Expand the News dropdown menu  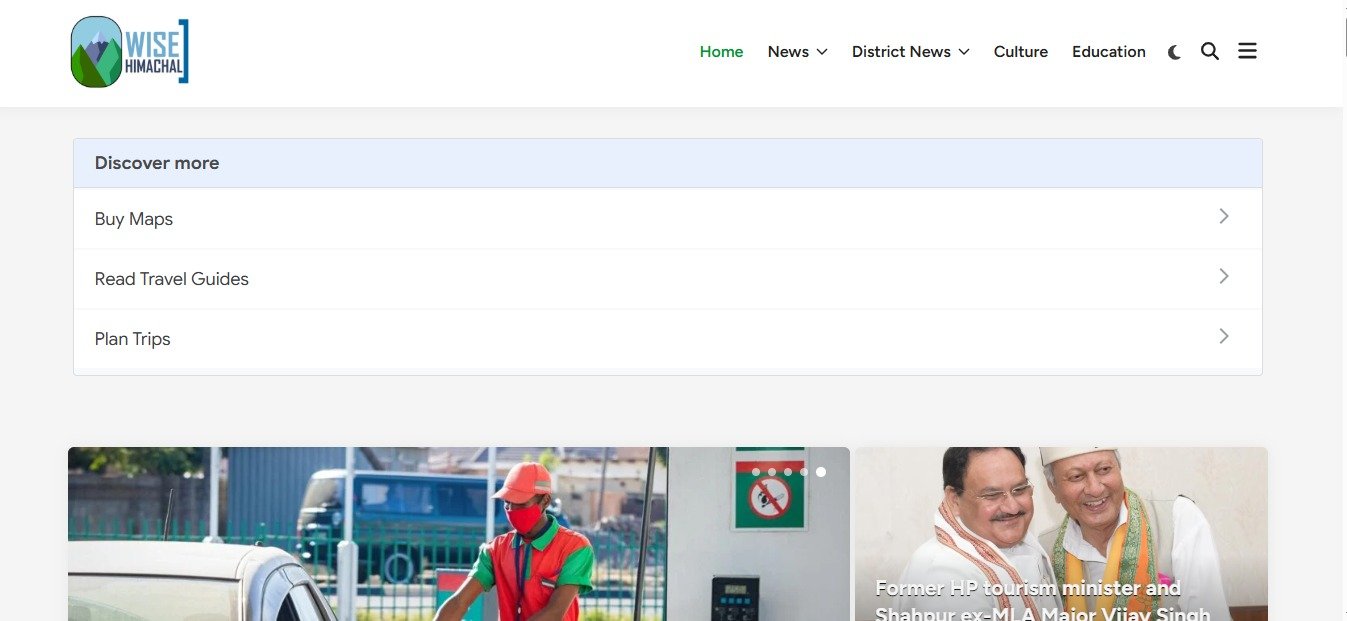(797, 52)
